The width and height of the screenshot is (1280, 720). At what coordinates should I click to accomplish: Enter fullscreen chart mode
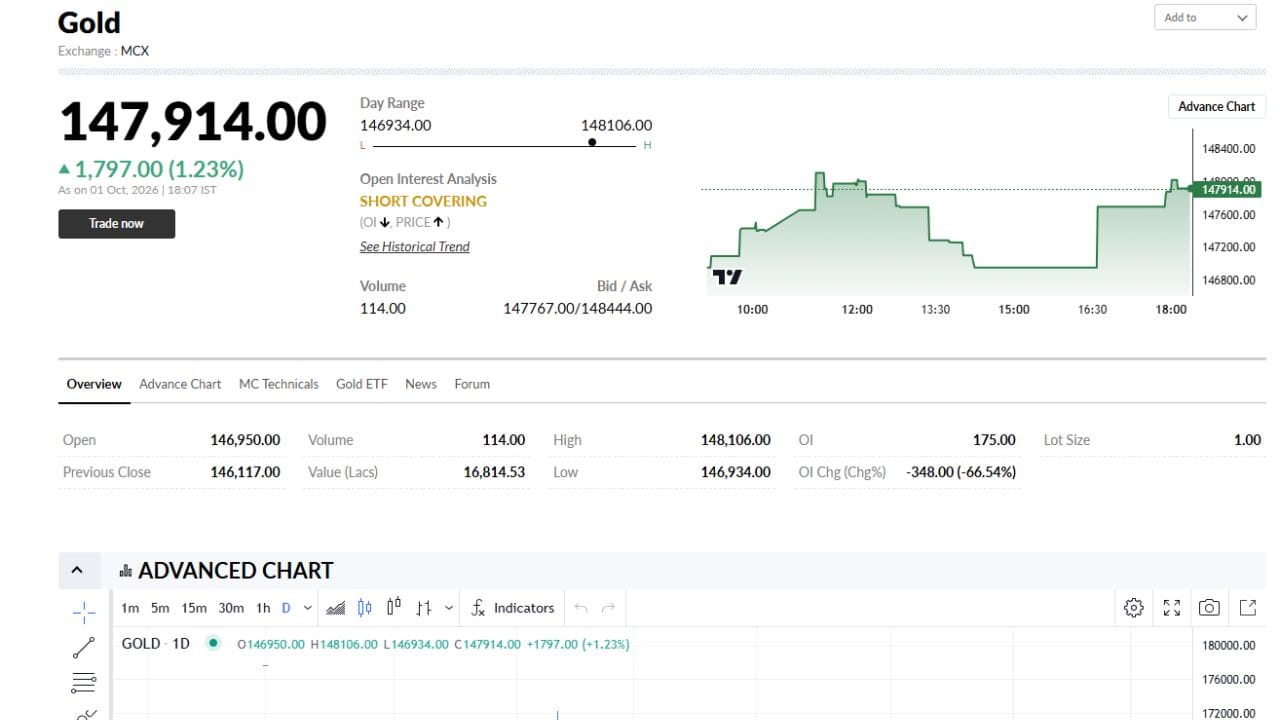point(1172,608)
